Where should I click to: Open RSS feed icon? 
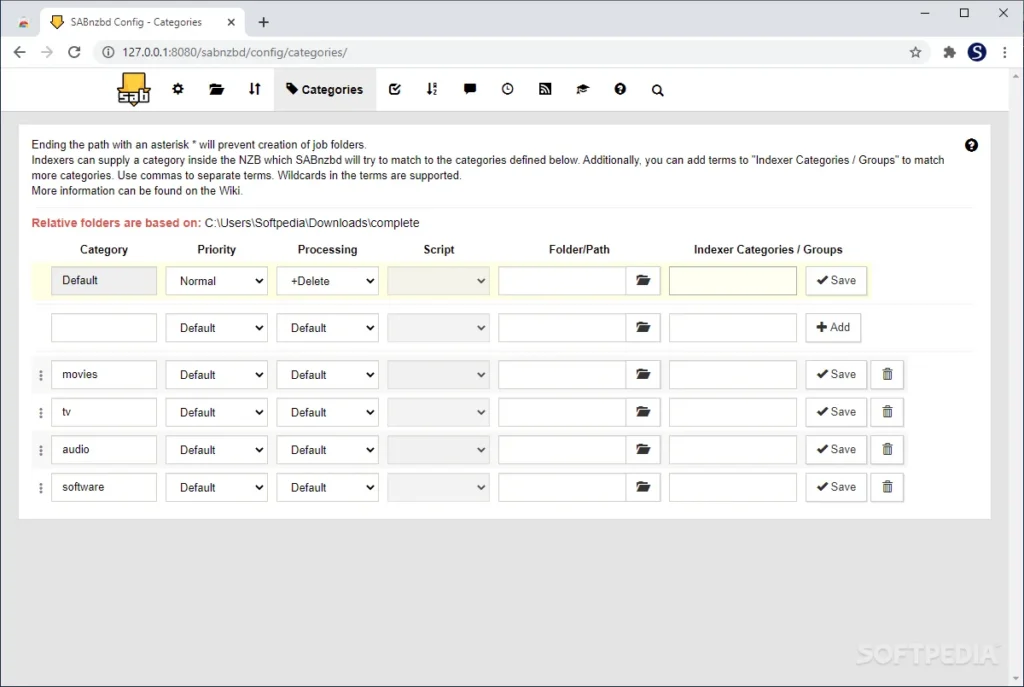545,89
